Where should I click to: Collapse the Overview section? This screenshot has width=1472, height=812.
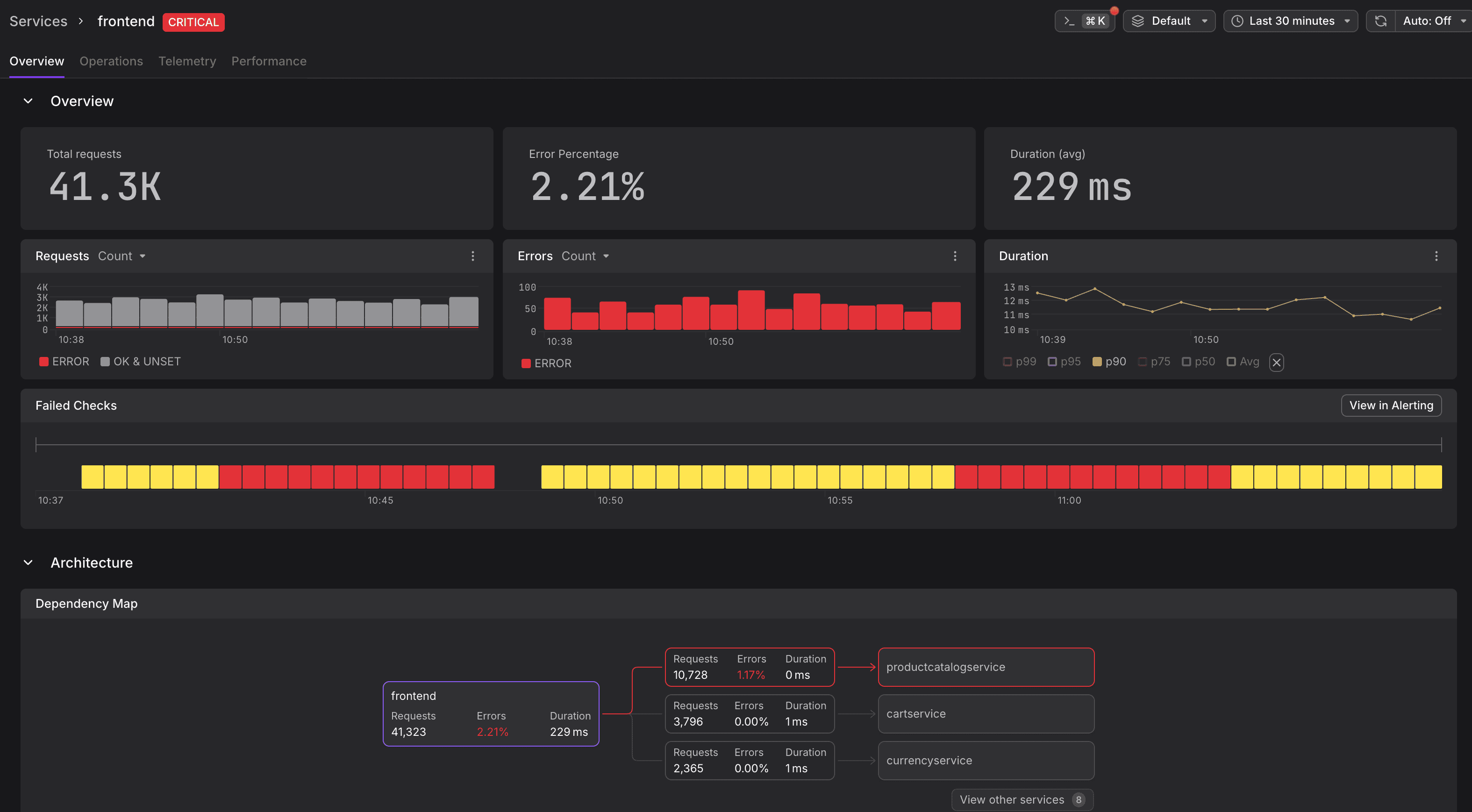pos(28,101)
